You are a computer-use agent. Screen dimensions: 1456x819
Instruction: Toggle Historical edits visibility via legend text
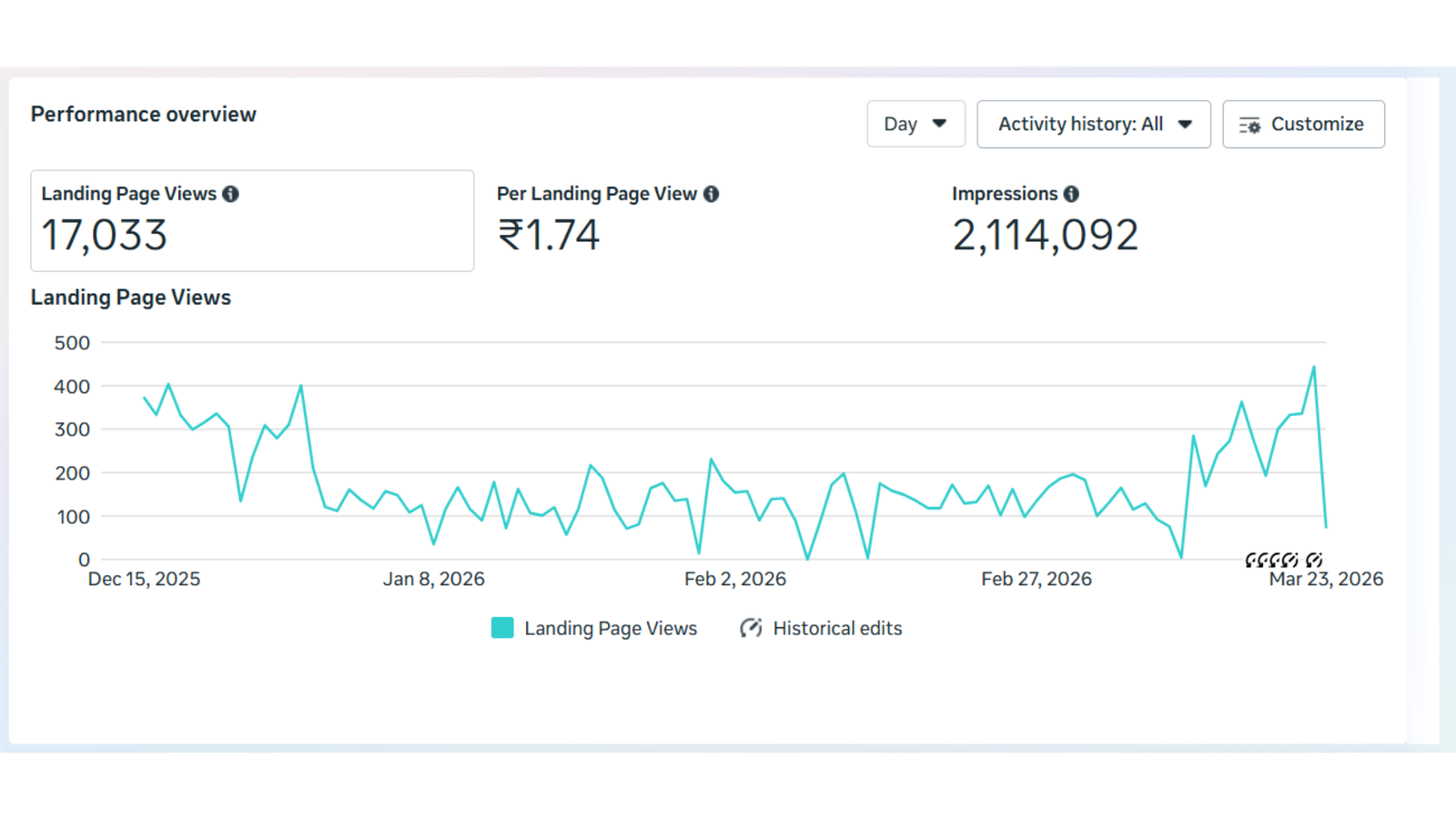point(837,628)
